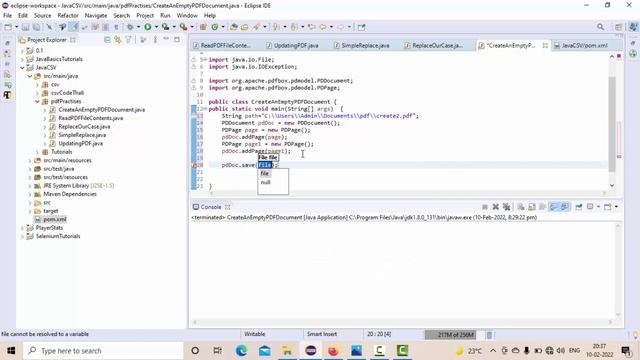Expand the JavaBasicsTutorials project

point(22,59)
